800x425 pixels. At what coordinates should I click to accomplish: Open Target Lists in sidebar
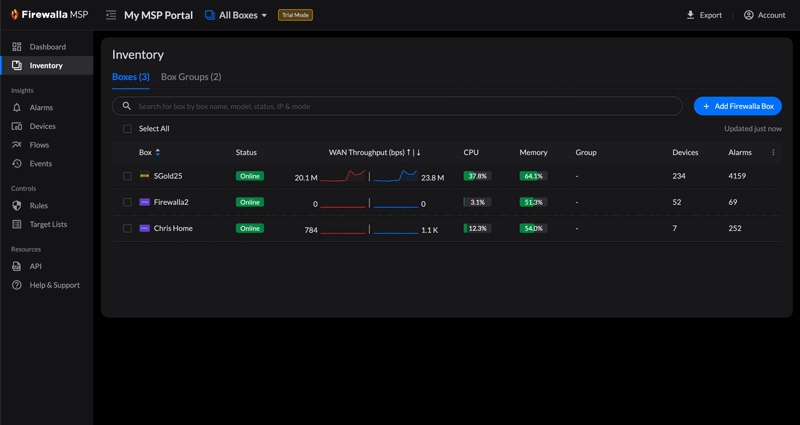pos(46,224)
